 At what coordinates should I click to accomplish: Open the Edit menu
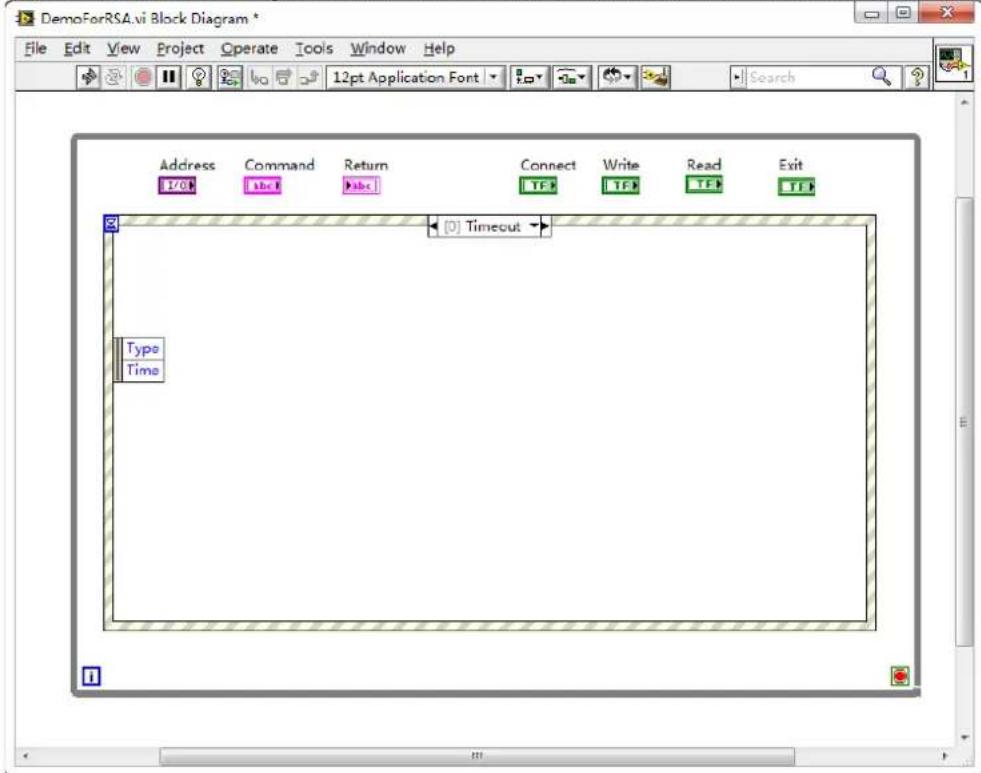(x=77, y=49)
